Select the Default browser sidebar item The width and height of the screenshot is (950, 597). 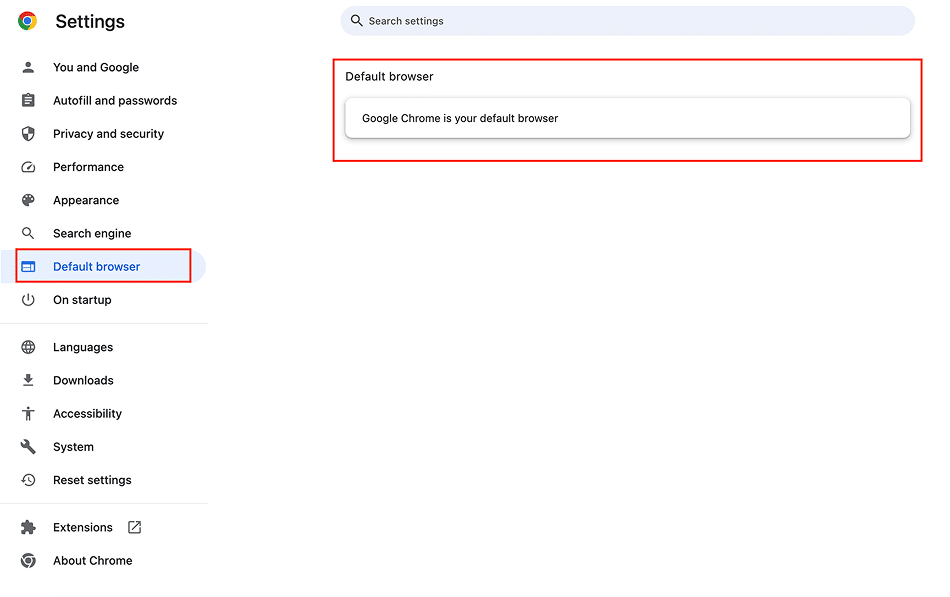pyautogui.click(x=104, y=267)
